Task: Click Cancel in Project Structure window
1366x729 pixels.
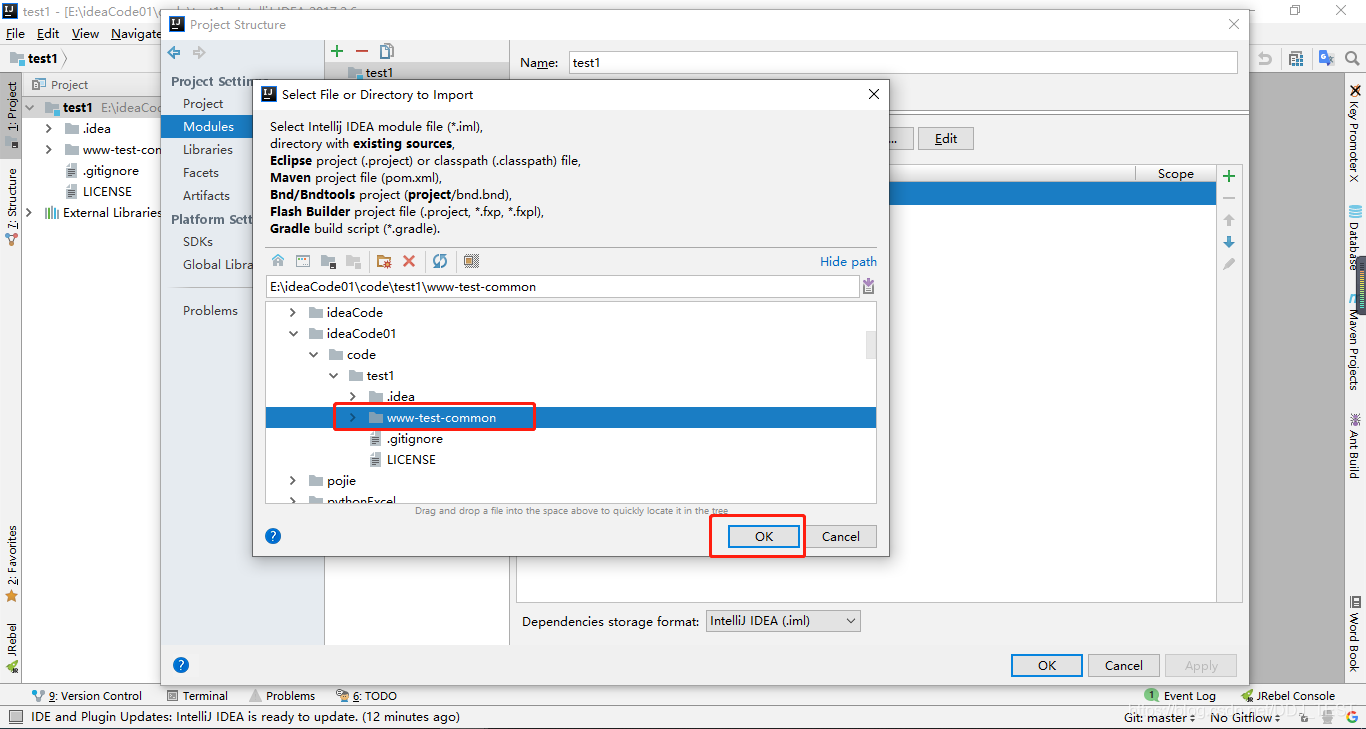Action: point(1124,665)
